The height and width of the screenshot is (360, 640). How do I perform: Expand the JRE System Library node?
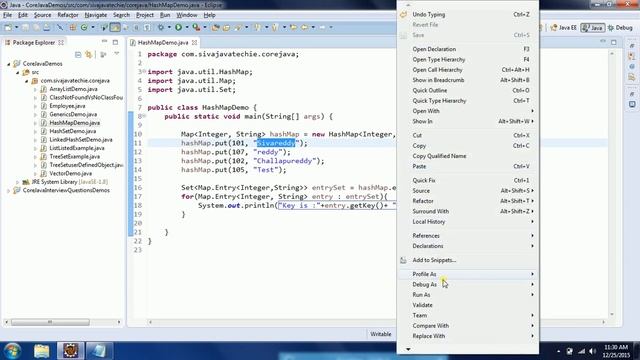18,182
